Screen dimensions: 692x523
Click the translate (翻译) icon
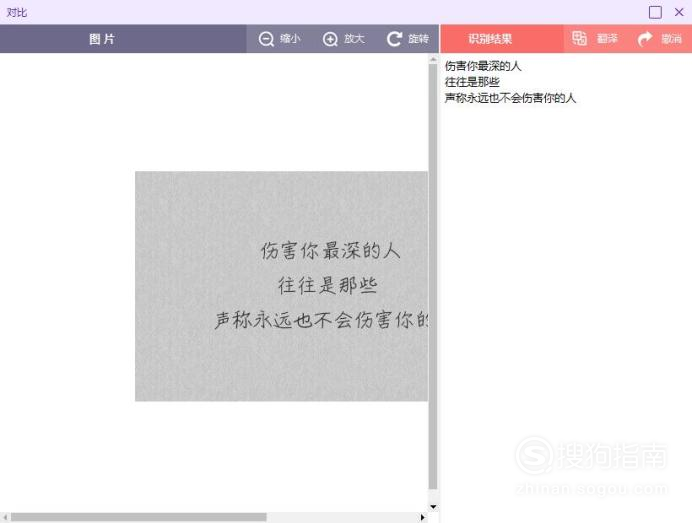(579, 38)
